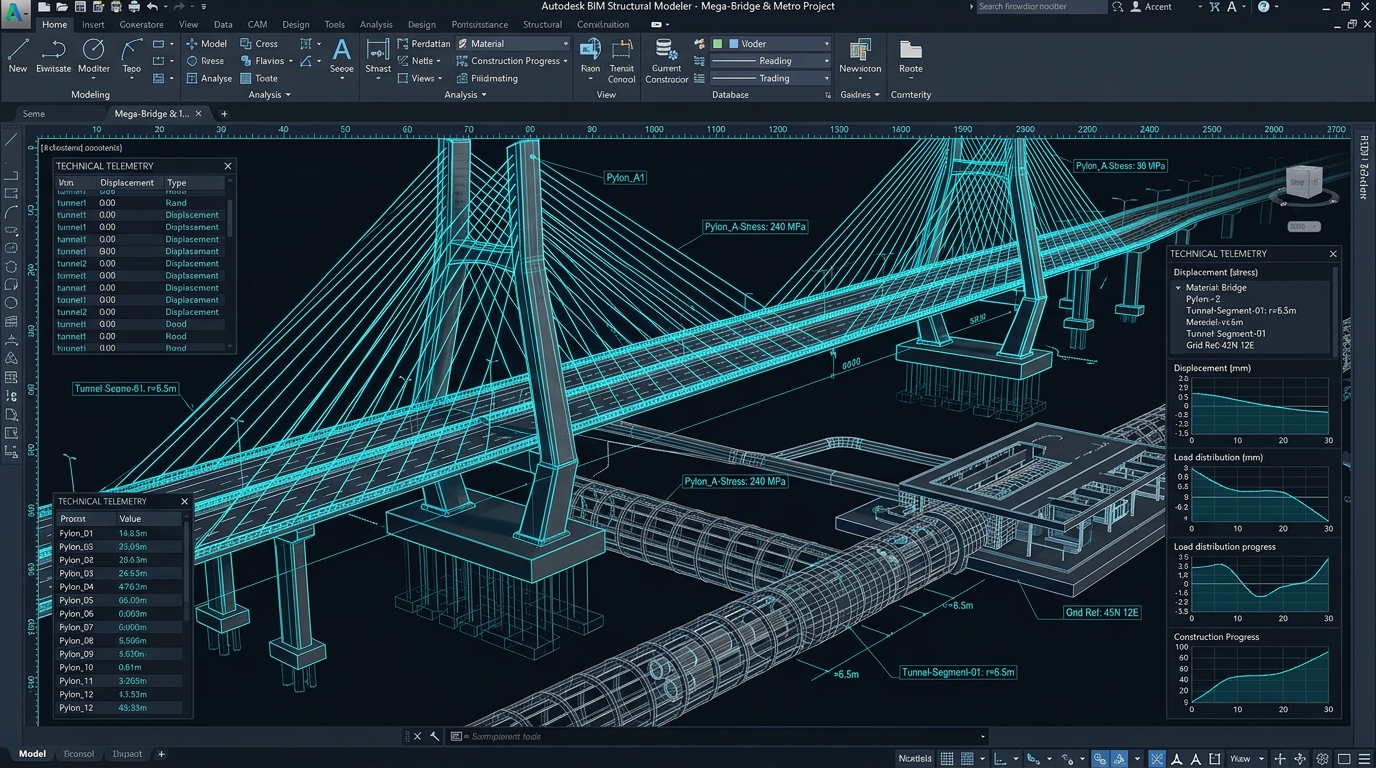The image size is (1376, 768).
Task: Add a new document tab with plus
Action: click(224, 114)
